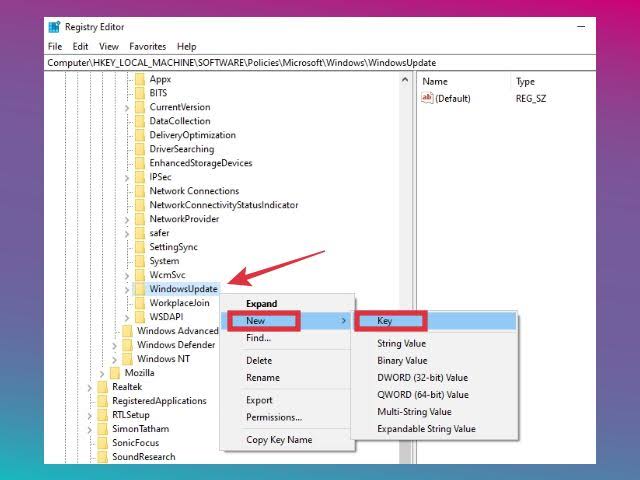Open the File menu
Viewport: 640px width, 480px height.
click(55, 47)
